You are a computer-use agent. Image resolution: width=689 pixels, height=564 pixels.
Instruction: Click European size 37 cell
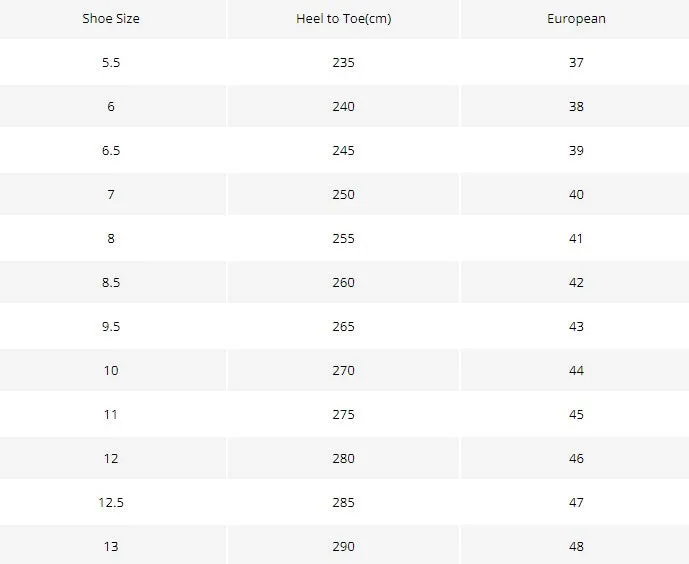[x=576, y=62]
